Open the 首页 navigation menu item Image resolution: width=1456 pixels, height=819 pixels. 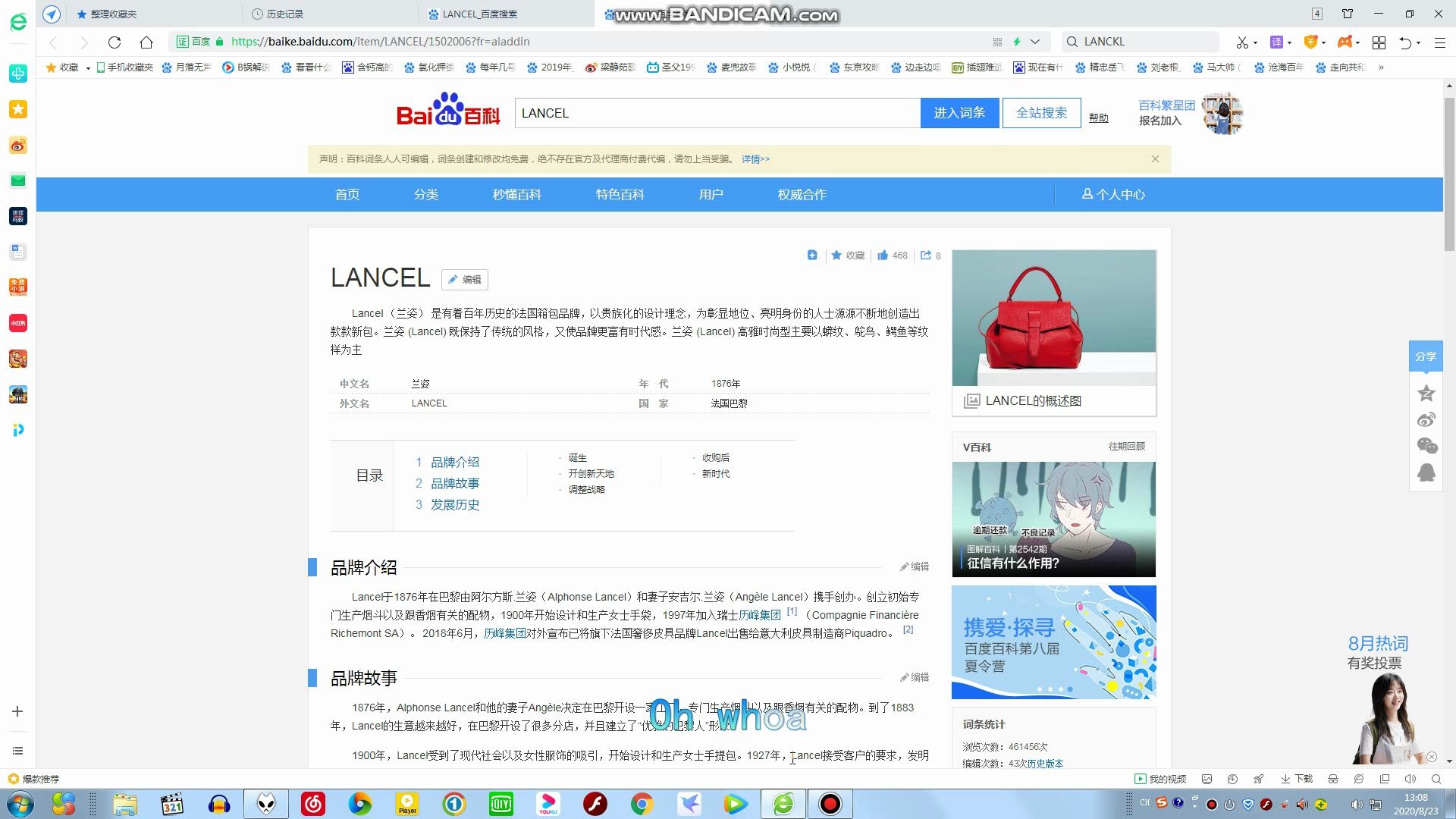coord(347,194)
